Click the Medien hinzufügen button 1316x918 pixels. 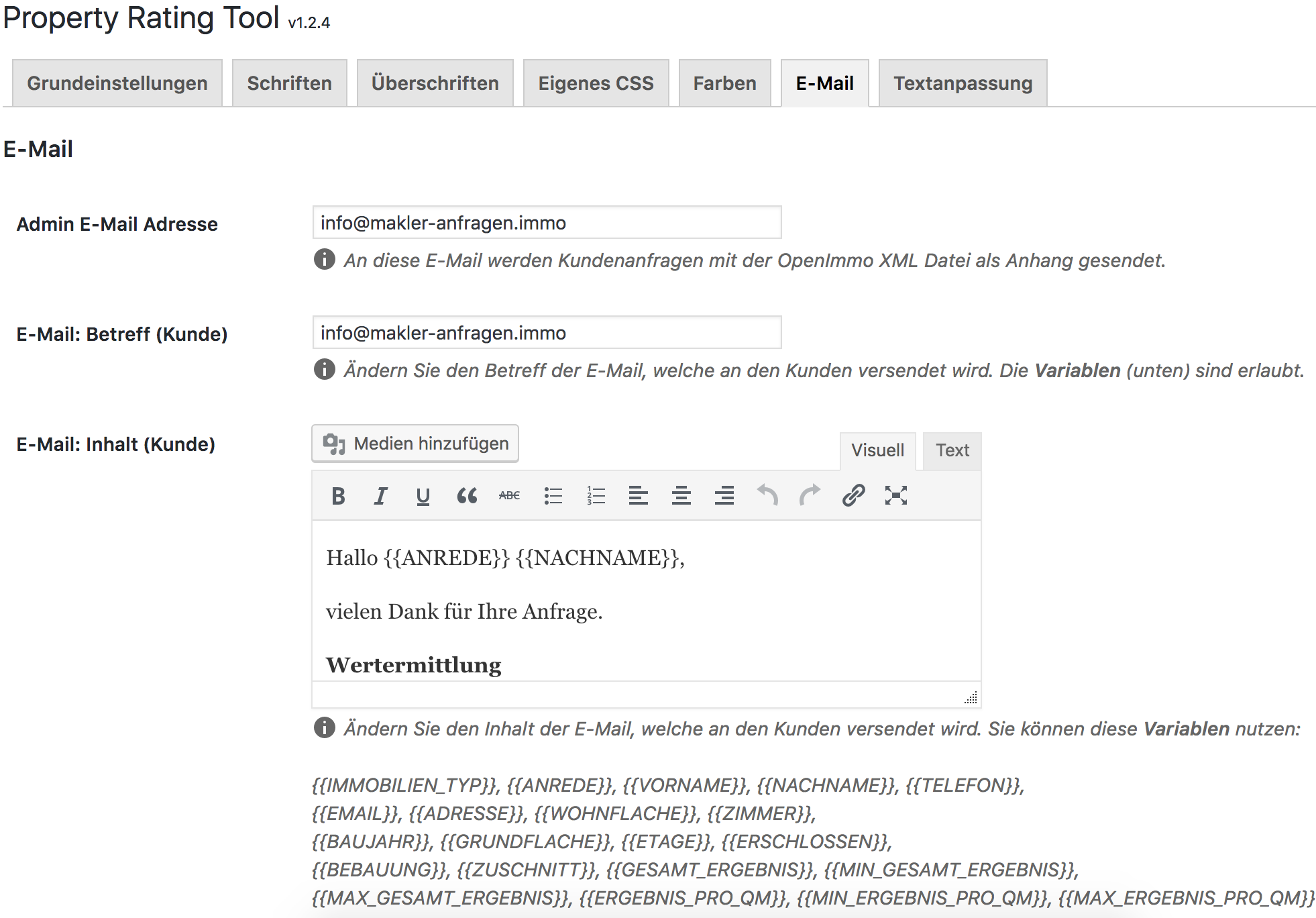tap(415, 444)
